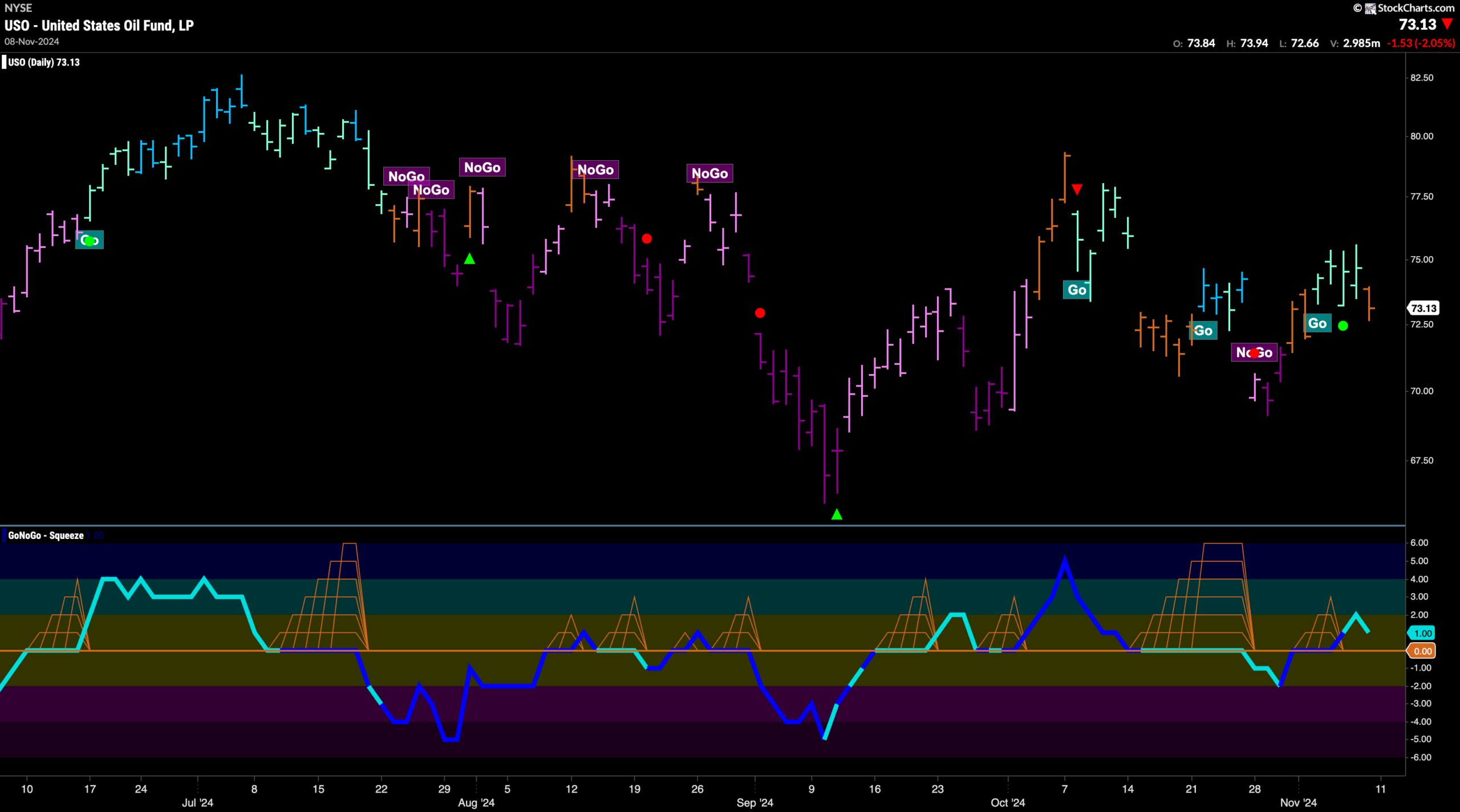Click the green up-triangle marker near Aug 1
Viewport: 1460px width, 812px height.
tap(469, 259)
